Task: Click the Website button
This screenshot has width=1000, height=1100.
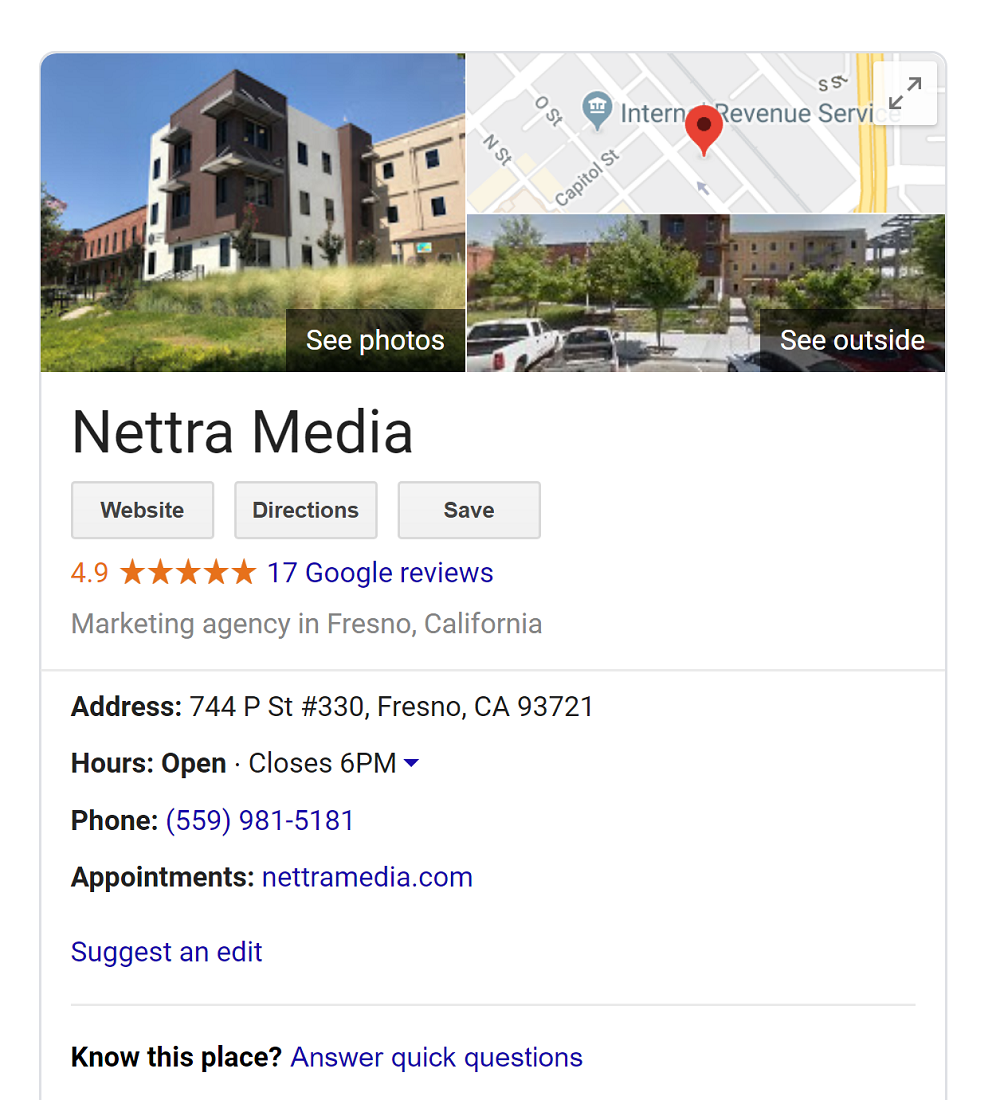Action: click(x=142, y=510)
